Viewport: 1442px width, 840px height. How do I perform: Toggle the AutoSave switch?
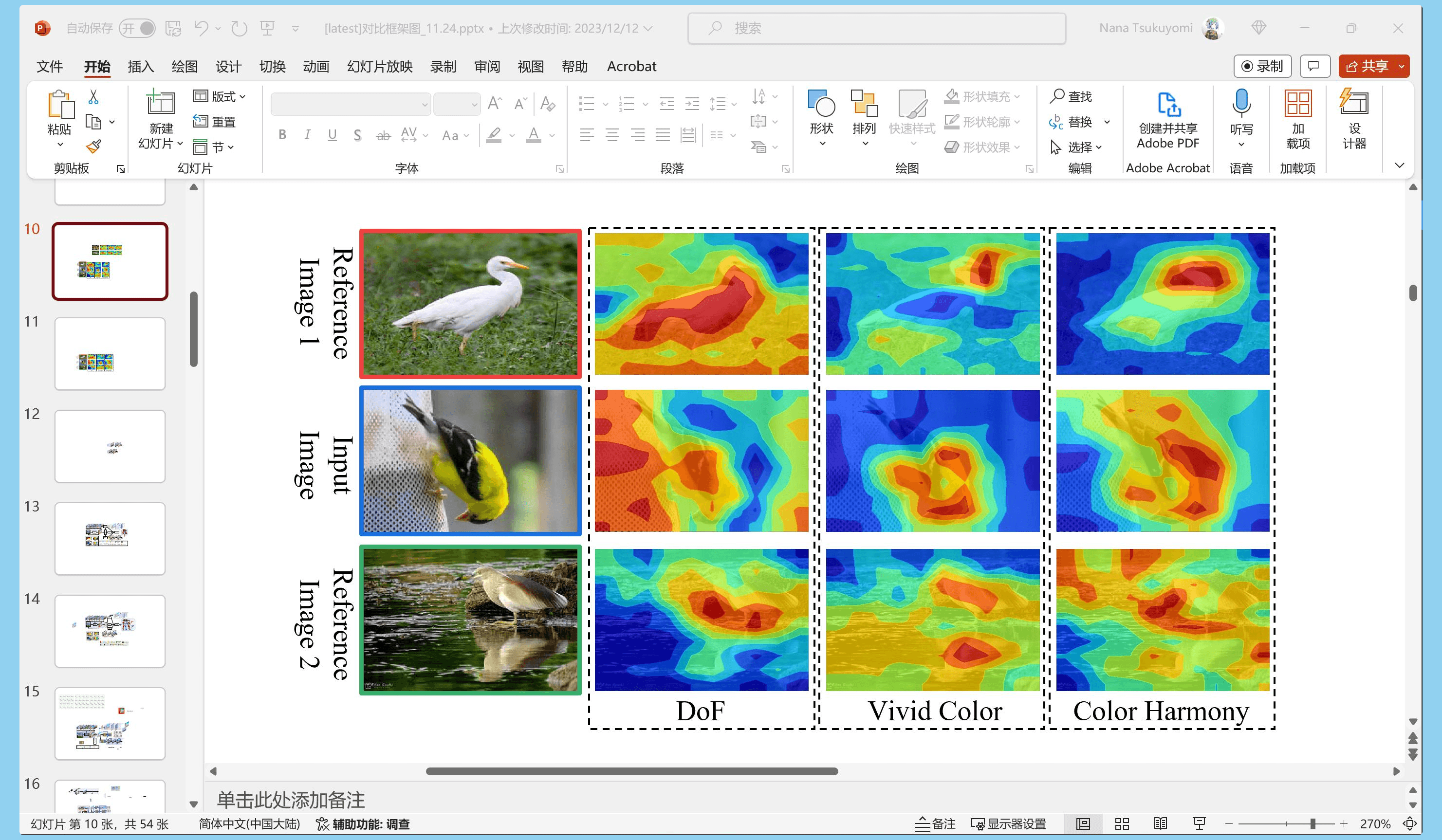(138, 28)
